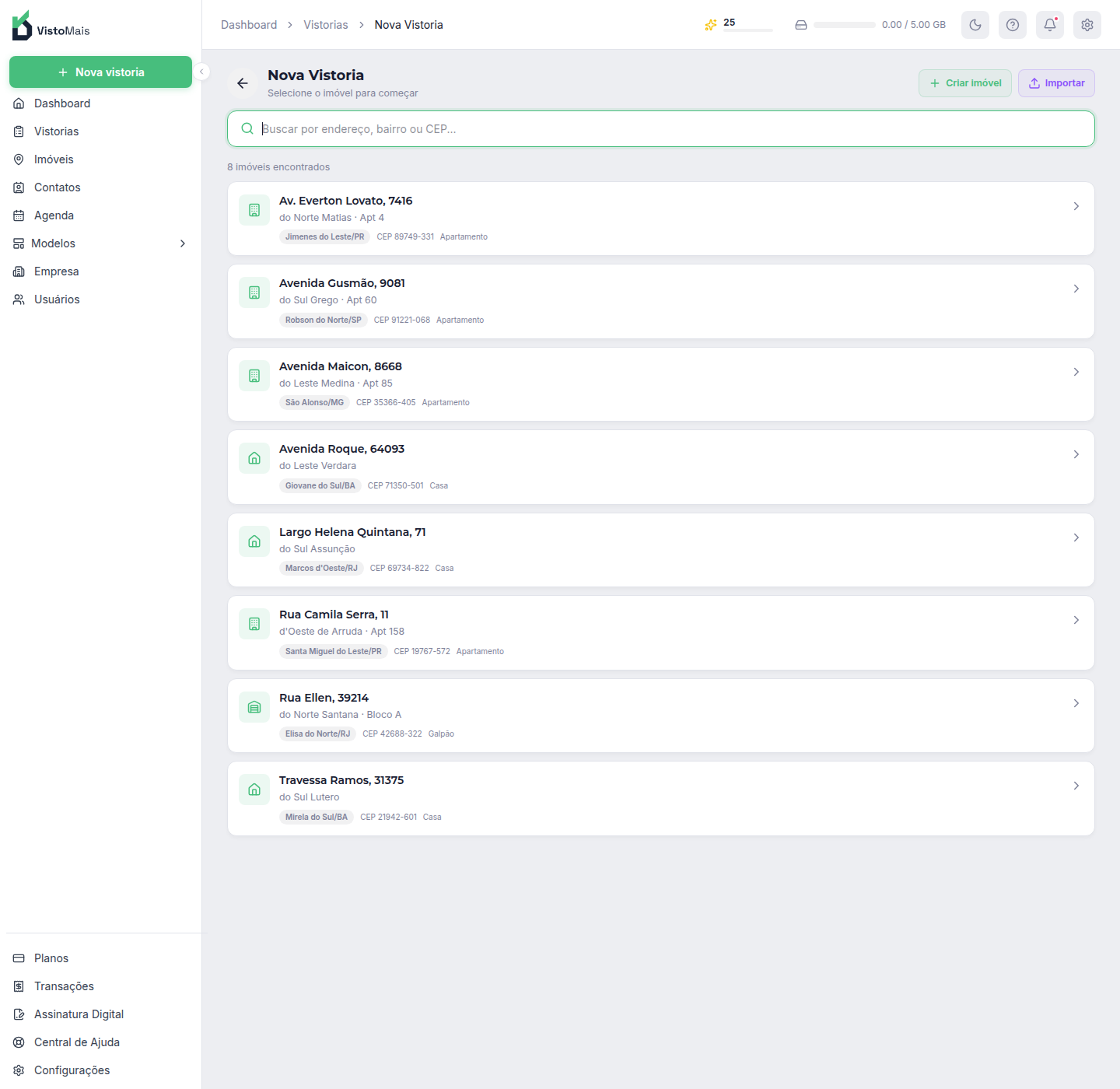Click the Dashboard breadcrumb link
This screenshot has height=1089, width=1120.
(x=249, y=25)
